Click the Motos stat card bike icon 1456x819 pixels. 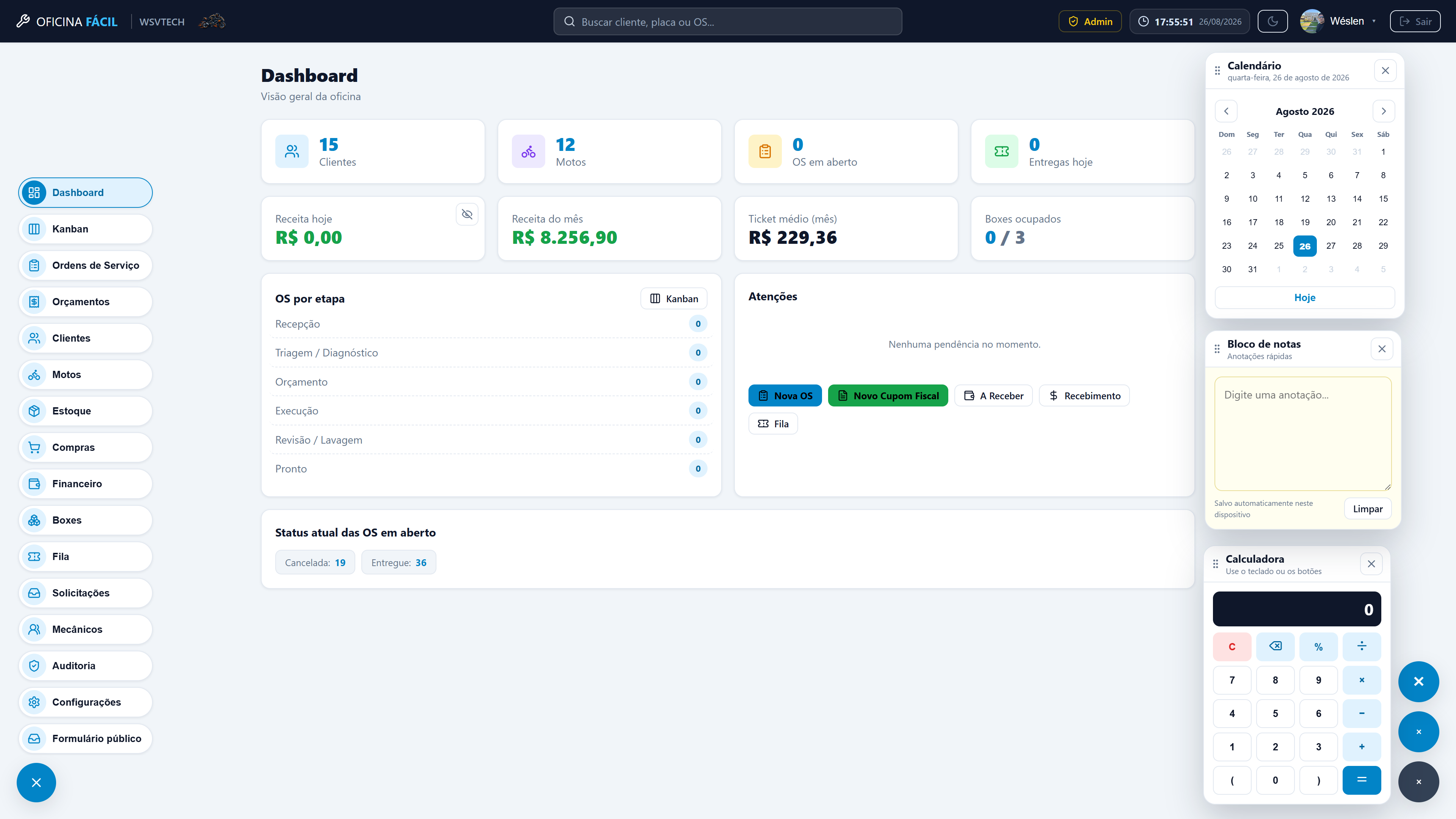click(528, 152)
